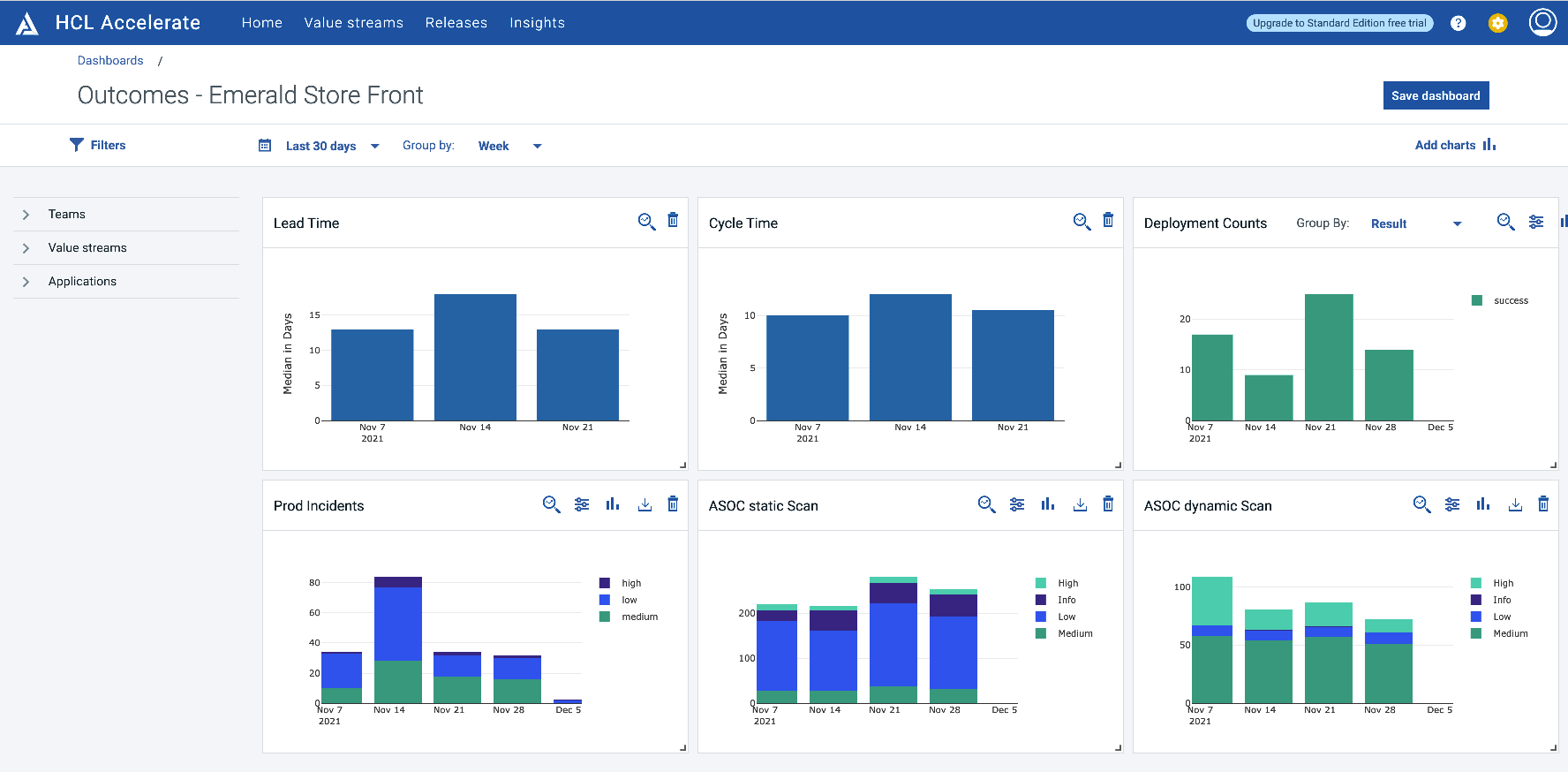Open the Group by Week dropdown
This screenshot has width=1568, height=772.
pyautogui.click(x=510, y=146)
